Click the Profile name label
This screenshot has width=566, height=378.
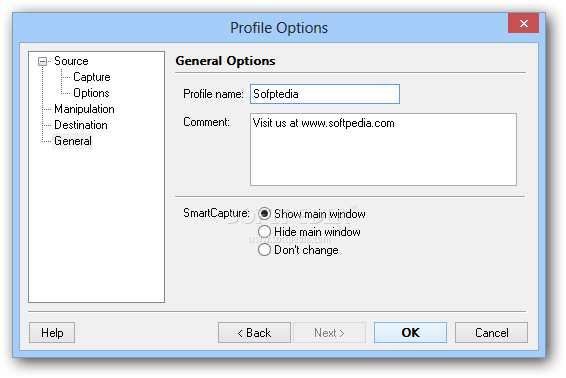213,94
